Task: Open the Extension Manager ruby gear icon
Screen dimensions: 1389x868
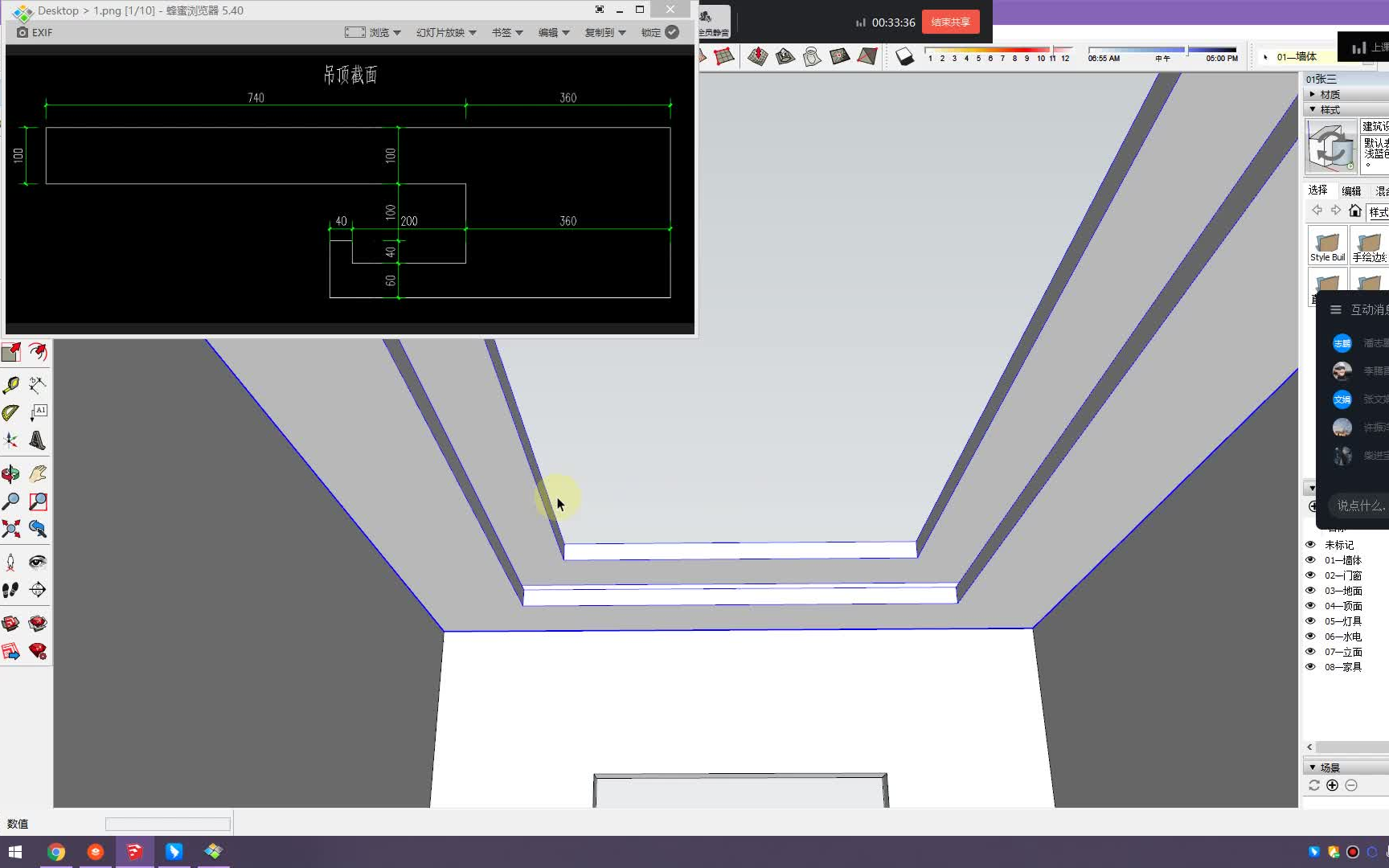Action: click(x=38, y=651)
